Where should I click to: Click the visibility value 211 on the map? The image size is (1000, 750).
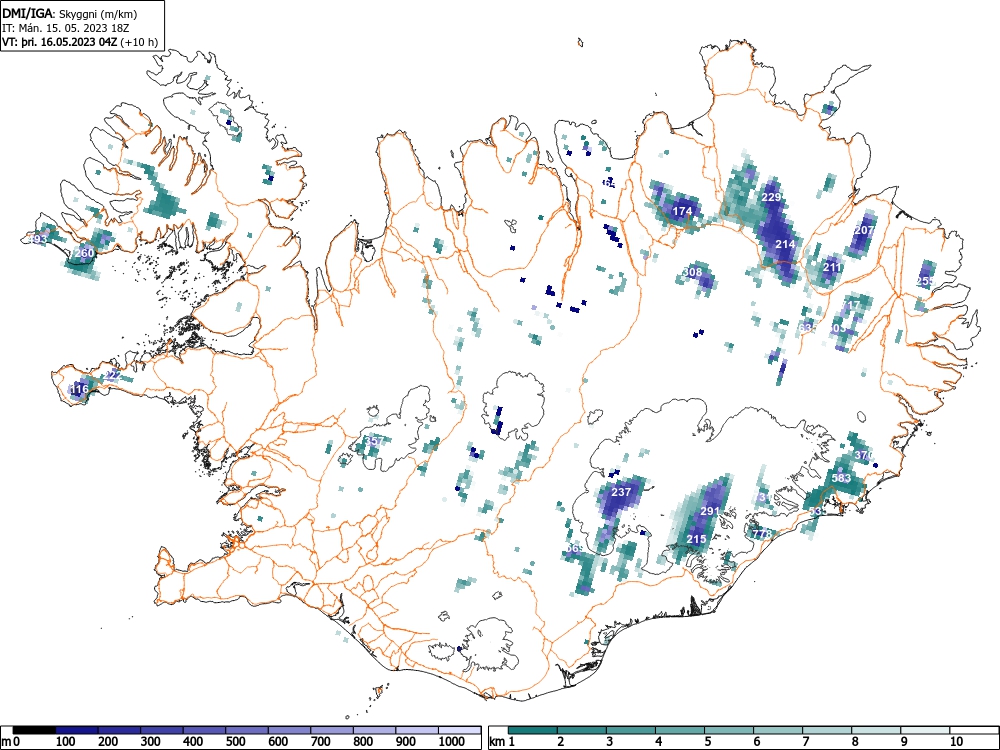(x=832, y=267)
